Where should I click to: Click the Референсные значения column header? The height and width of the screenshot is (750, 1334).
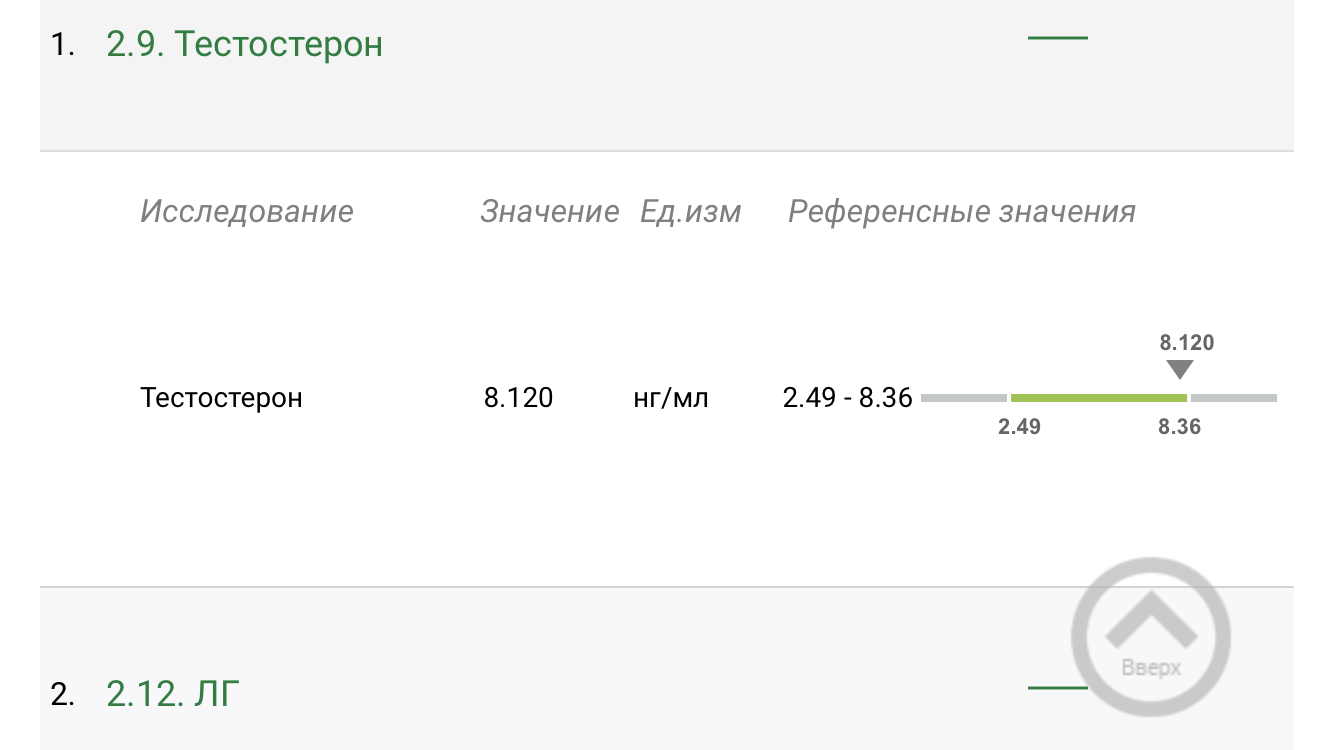tap(961, 212)
